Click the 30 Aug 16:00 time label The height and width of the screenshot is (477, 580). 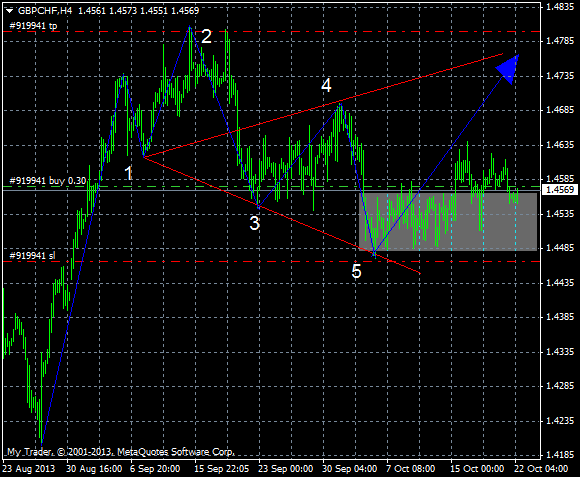tap(94, 469)
